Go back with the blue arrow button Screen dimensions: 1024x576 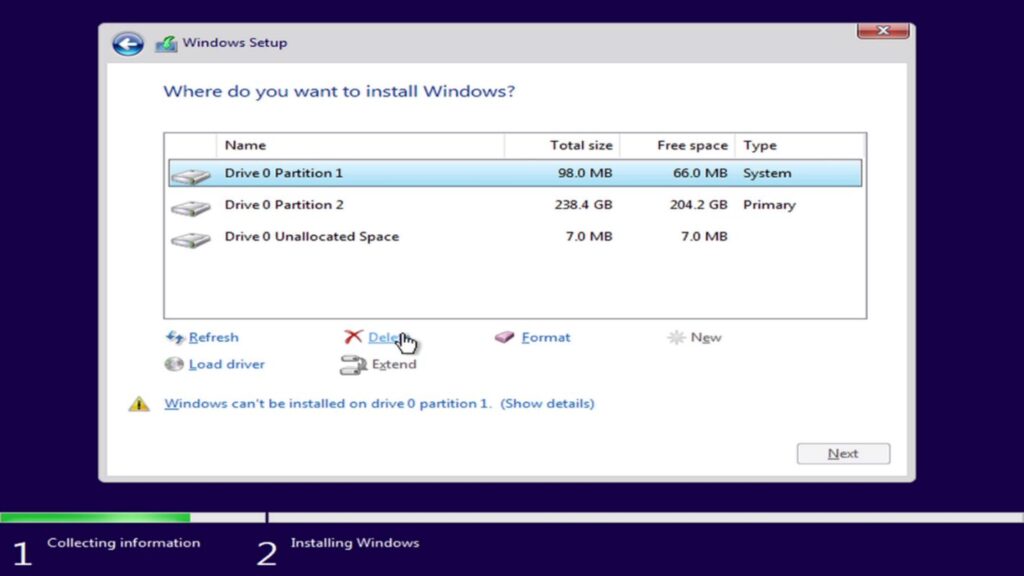pos(128,44)
